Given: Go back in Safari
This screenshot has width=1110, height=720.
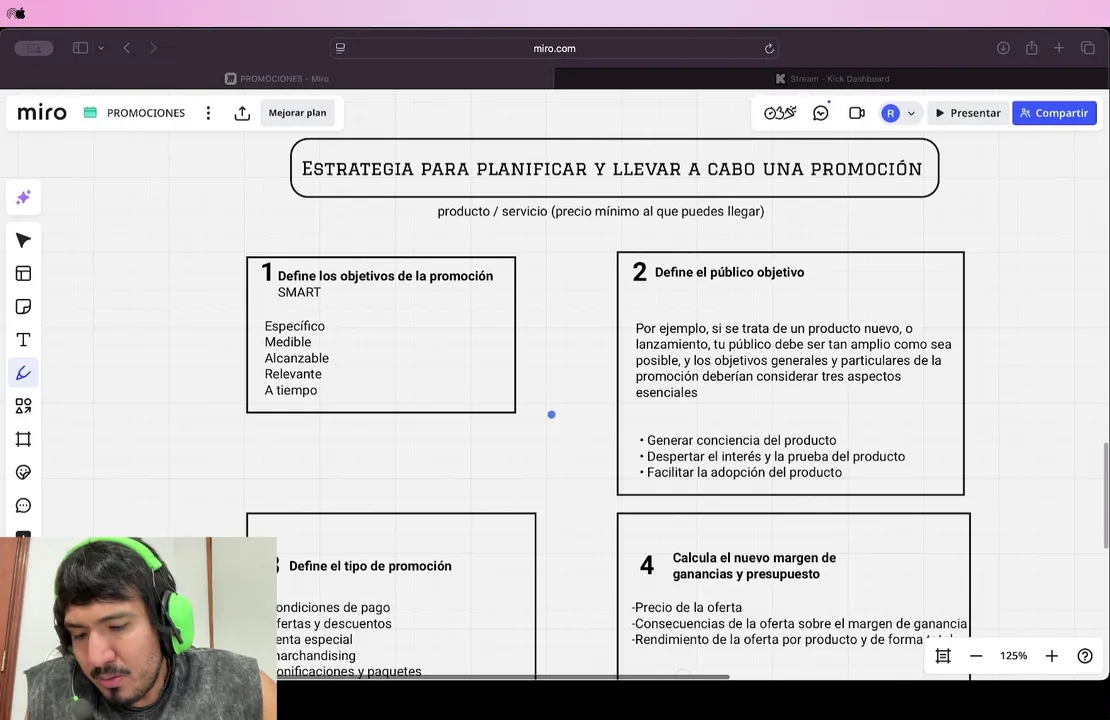Looking at the screenshot, I should tap(127, 48).
